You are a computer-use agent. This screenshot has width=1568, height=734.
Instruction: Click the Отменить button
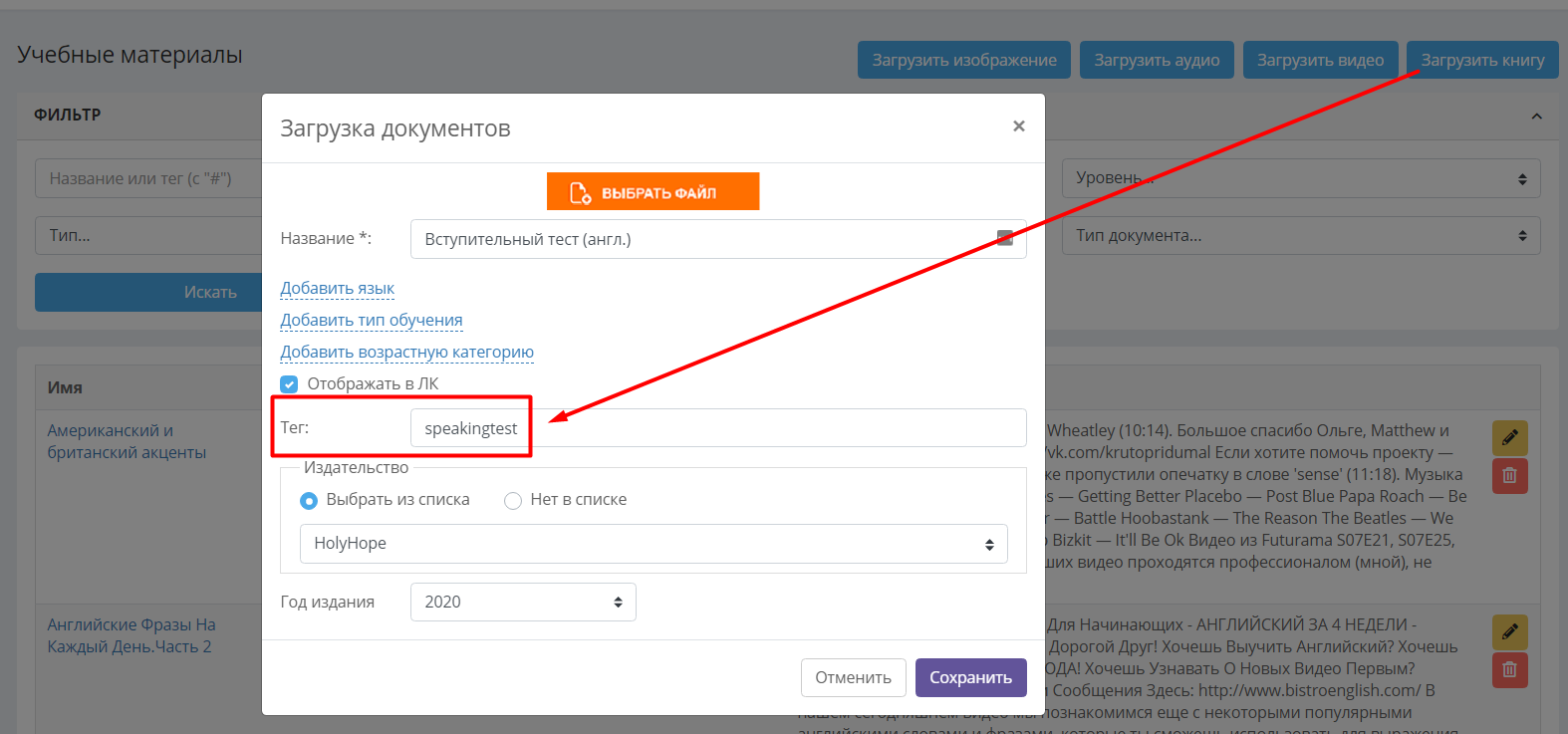853,677
